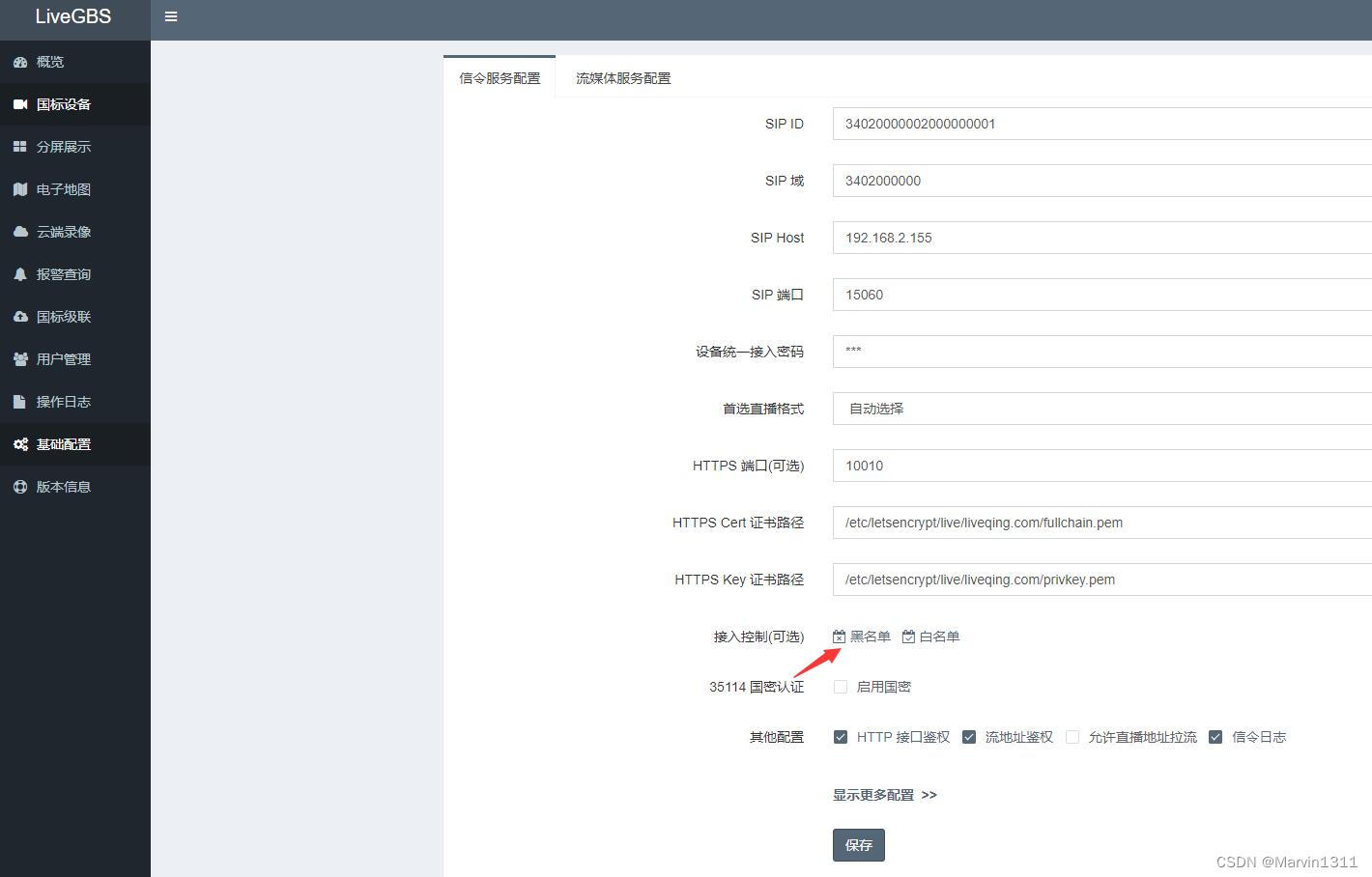Click the users icon beside 用户管理
Viewport: 1372px width, 877px height.
point(20,359)
